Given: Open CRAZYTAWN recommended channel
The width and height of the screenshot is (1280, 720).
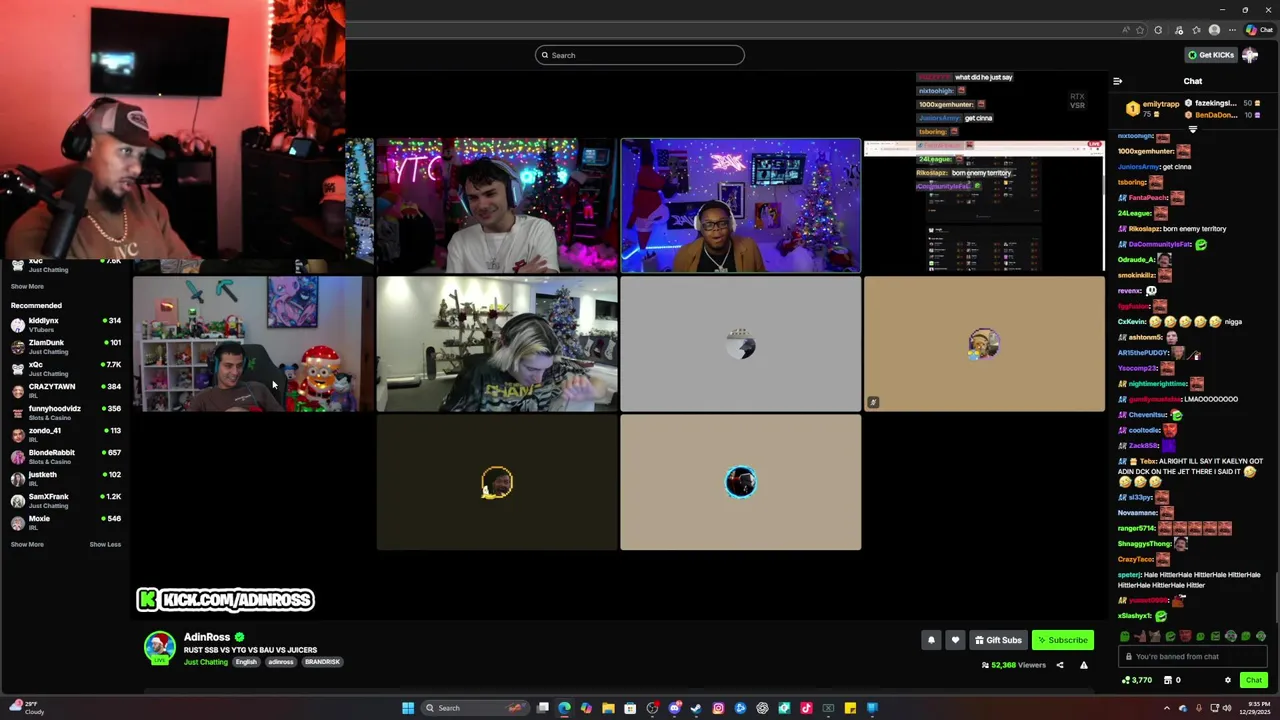Looking at the screenshot, I should pos(66,390).
